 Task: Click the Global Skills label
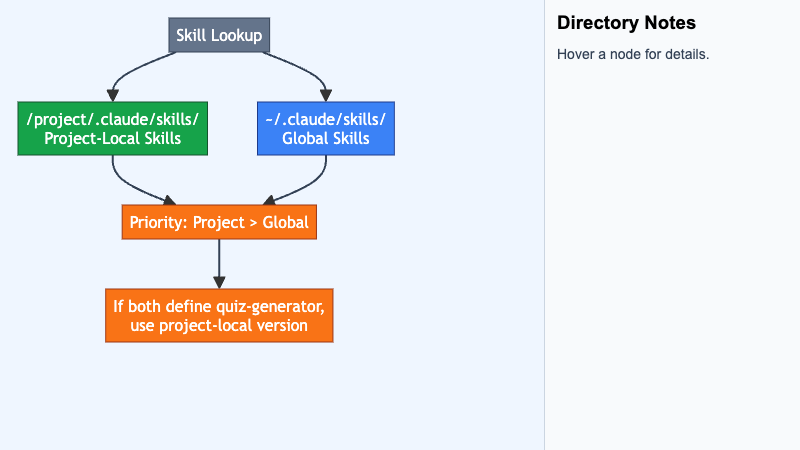(x=325, y=138)
